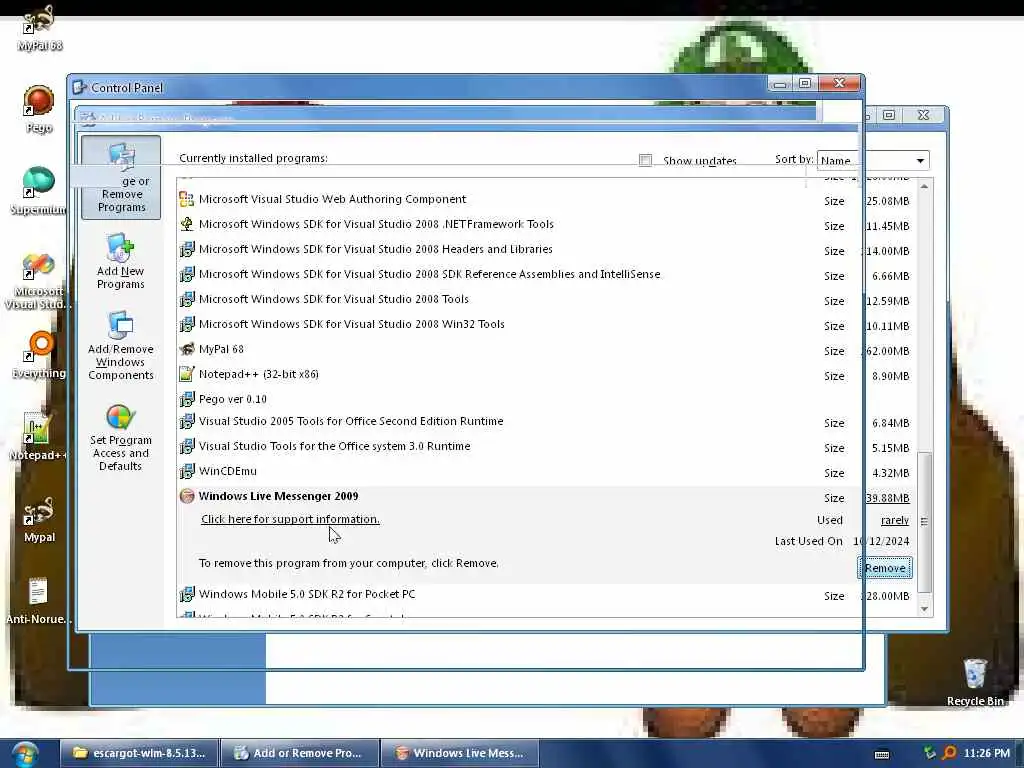Select Microsoft Windows SDK for Visual Studio 2008 Tools
Image resolution: width=1024 pixels, height=768 pixels.
click(x=545, y=299)
